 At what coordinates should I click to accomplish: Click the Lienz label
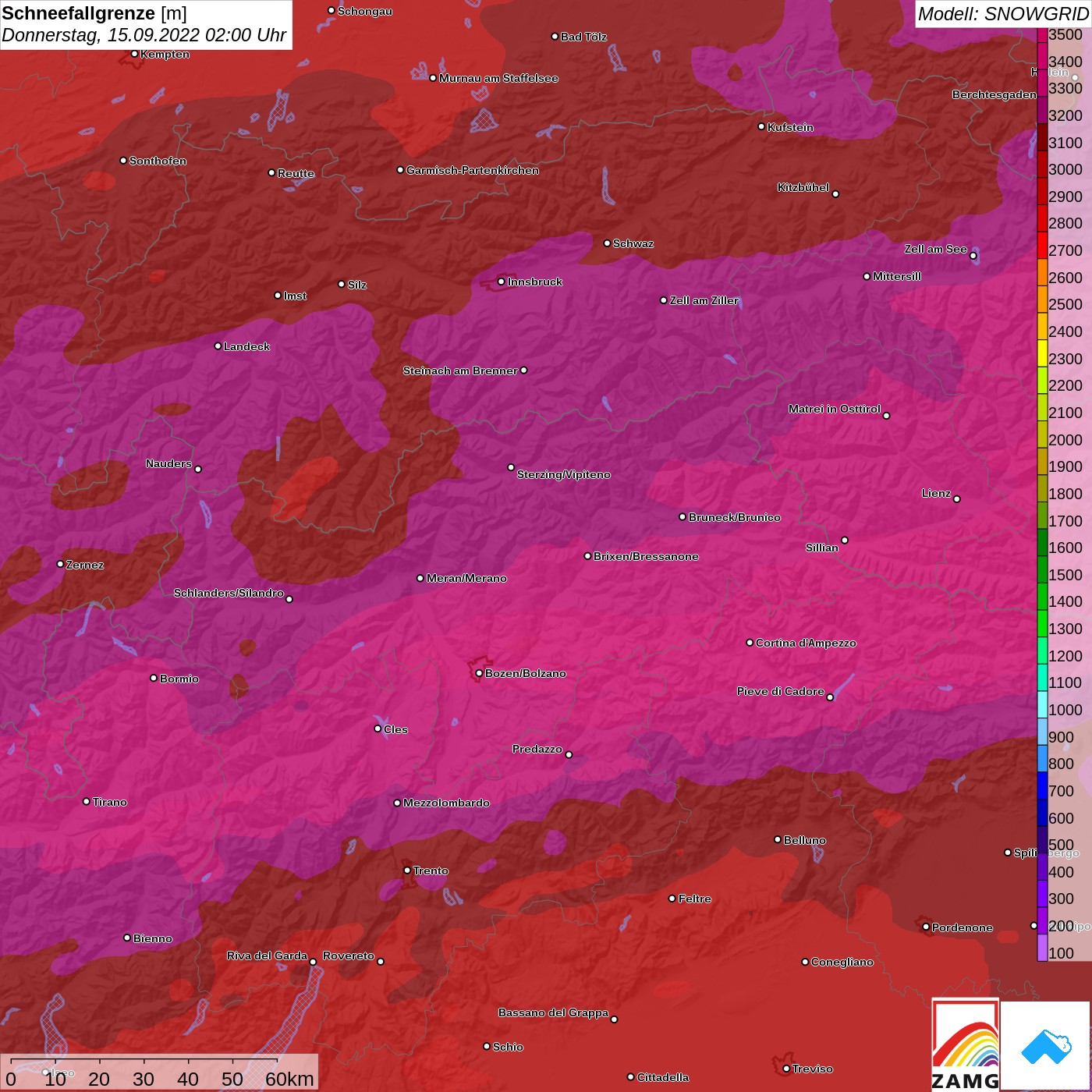pyautogui.click(x=936, y=493)
